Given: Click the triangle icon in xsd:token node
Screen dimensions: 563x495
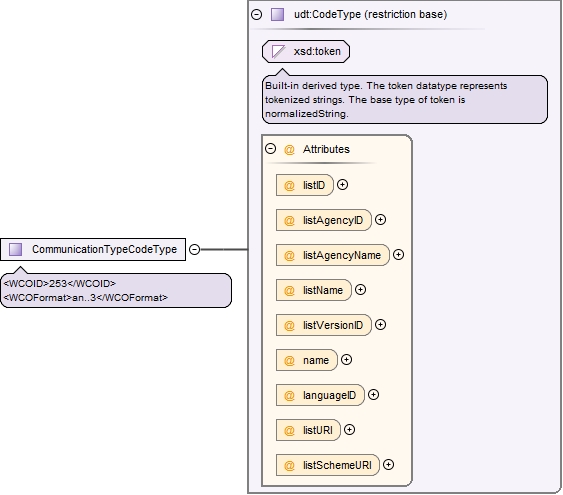Looking at the screenshot, I should (x=278, y=51).
